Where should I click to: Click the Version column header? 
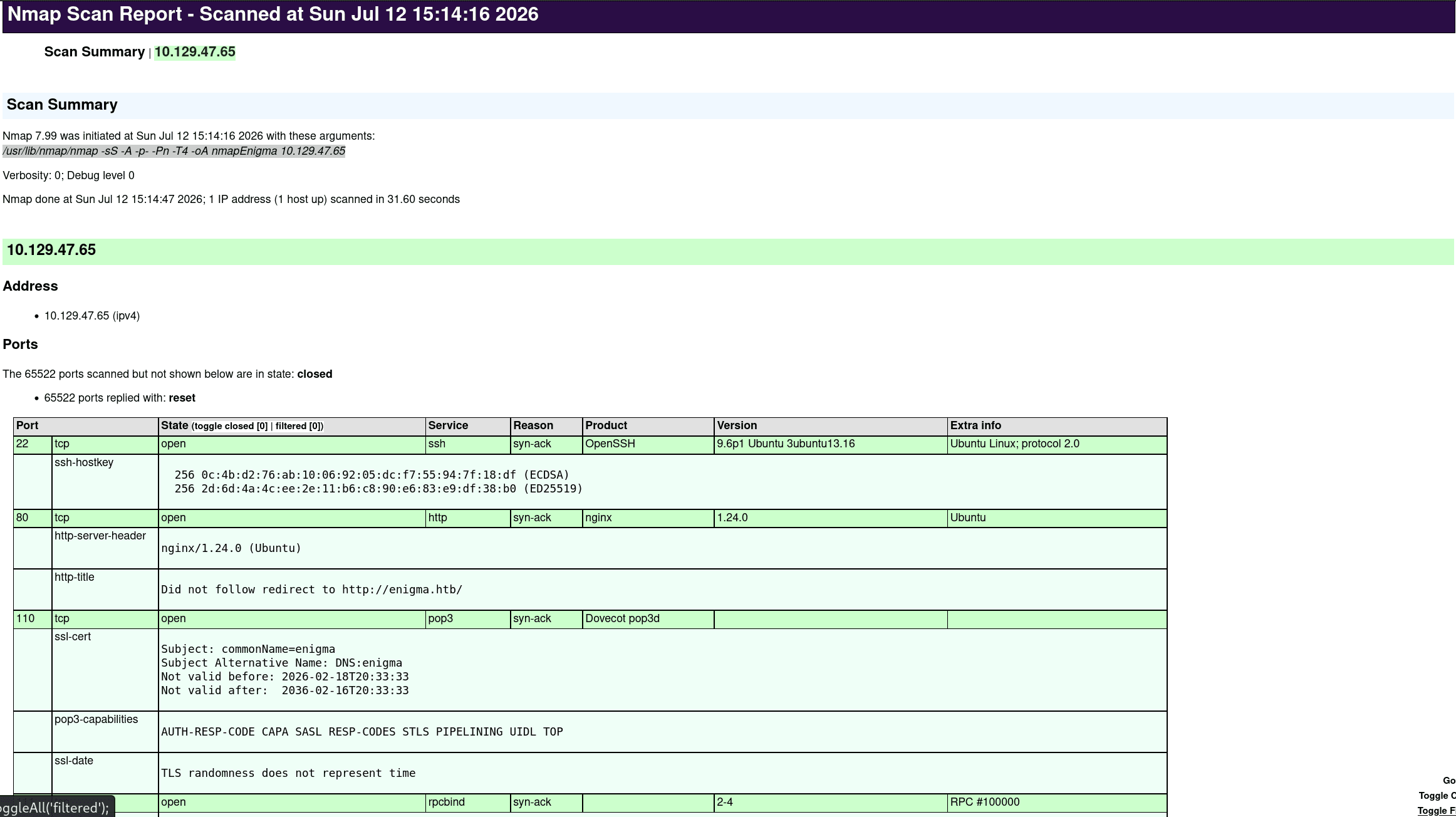[x=831, y=426]
